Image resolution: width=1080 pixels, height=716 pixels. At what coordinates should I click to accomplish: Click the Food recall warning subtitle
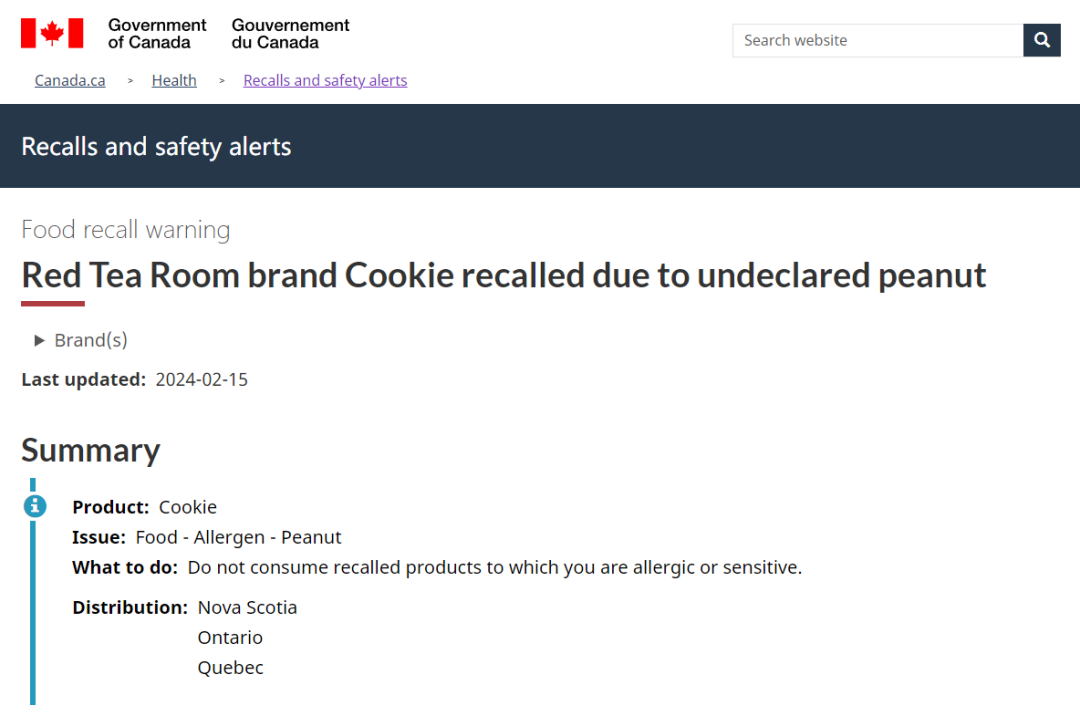point(126,229)
